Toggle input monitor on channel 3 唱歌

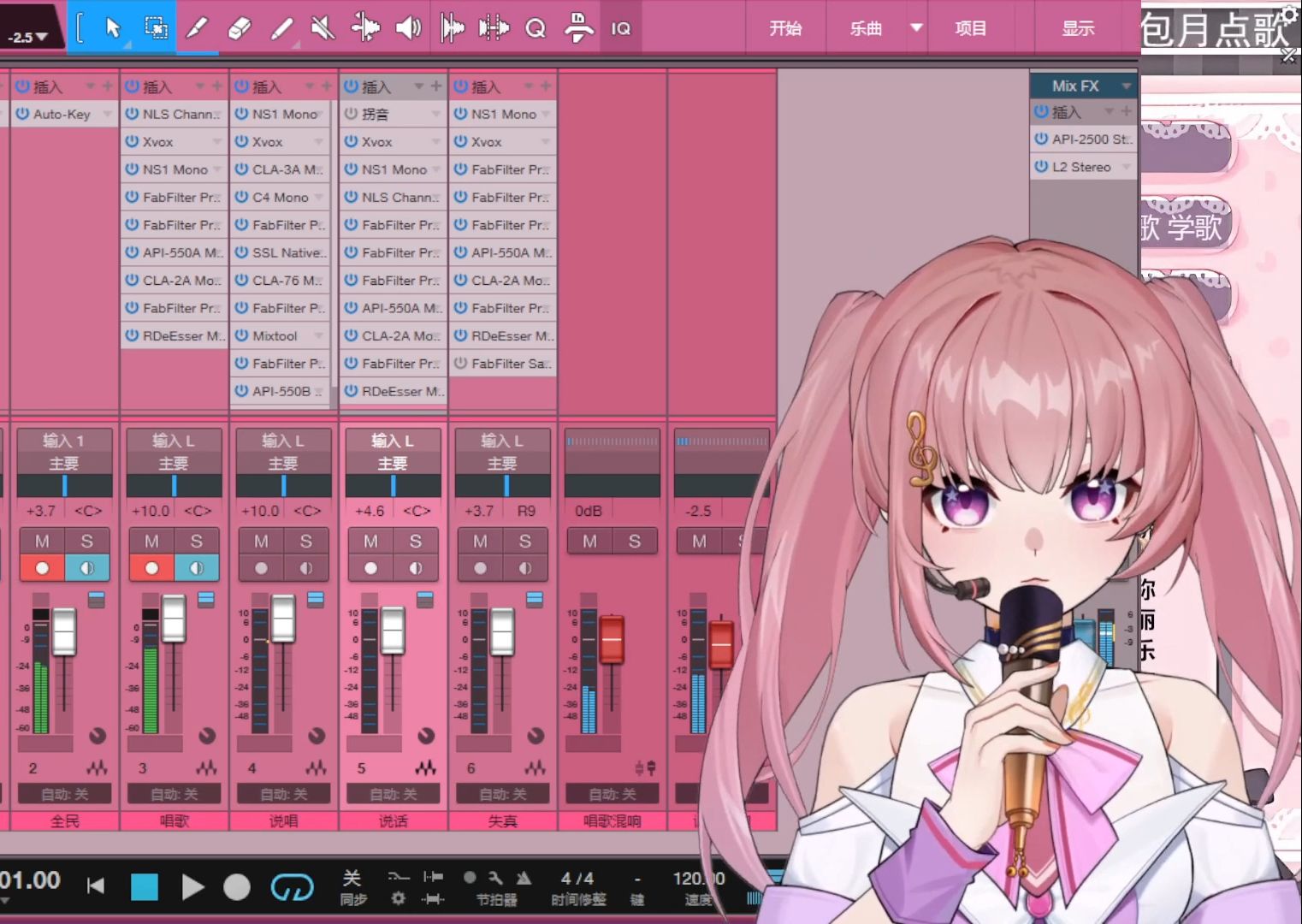point(196,567)
